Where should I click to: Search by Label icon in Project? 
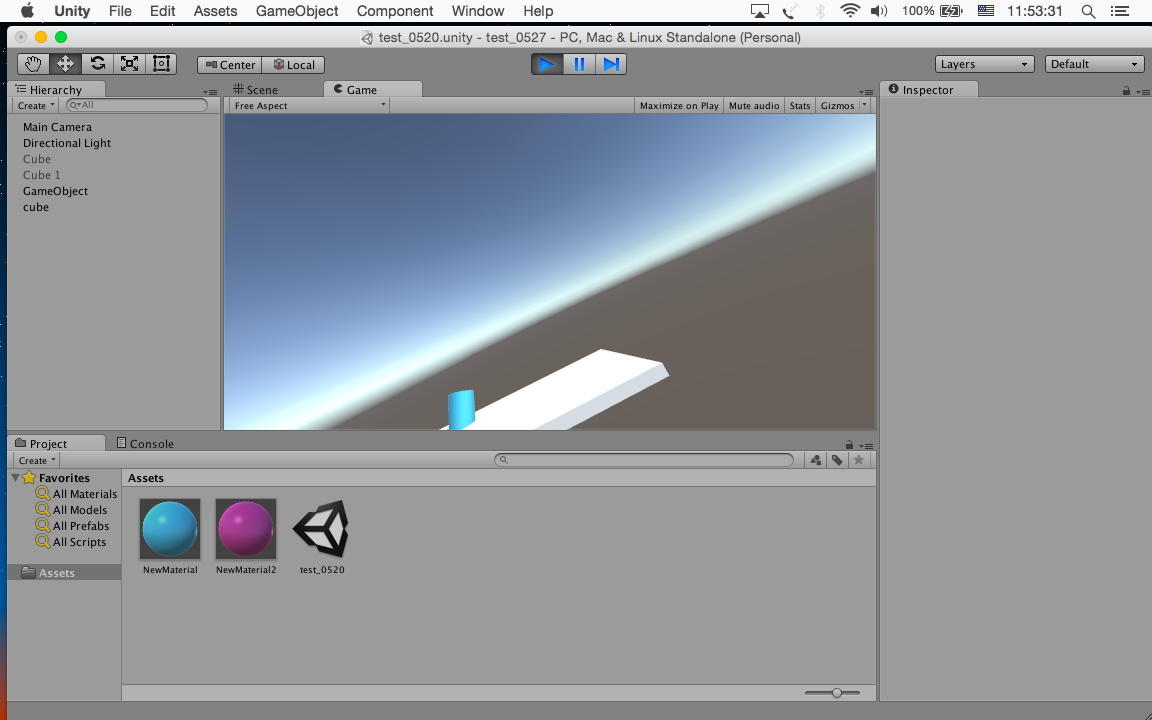click(x=837, y=460)
